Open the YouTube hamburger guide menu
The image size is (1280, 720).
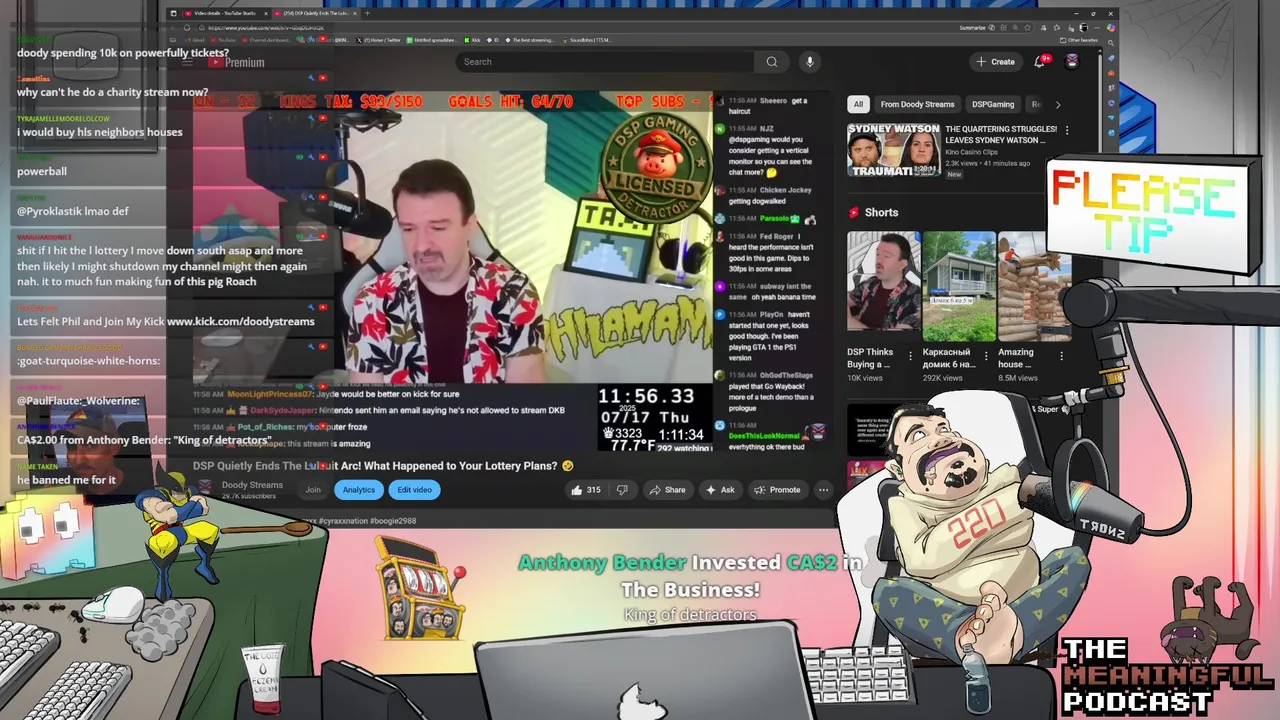click(x=187, y=62)
